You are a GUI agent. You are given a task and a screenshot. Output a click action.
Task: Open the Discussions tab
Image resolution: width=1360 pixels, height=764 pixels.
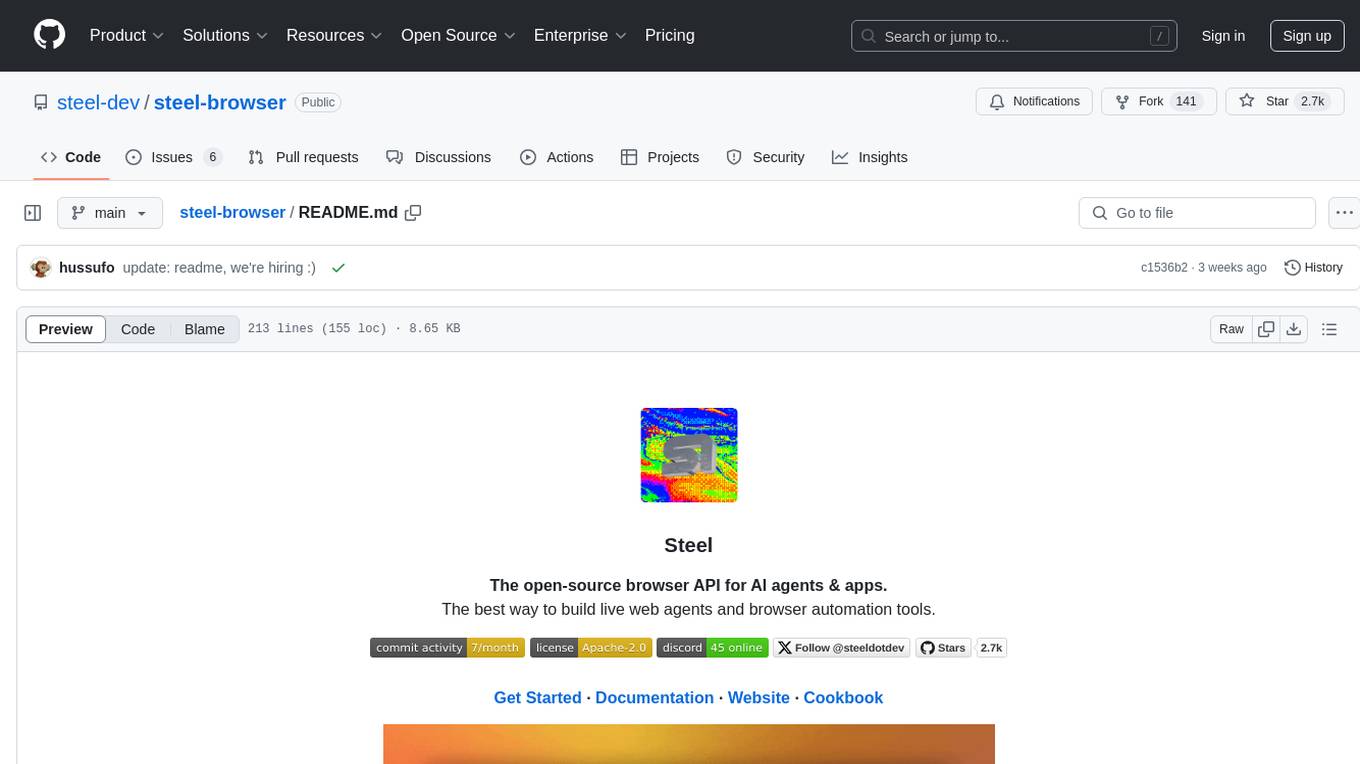pos(438,157)
